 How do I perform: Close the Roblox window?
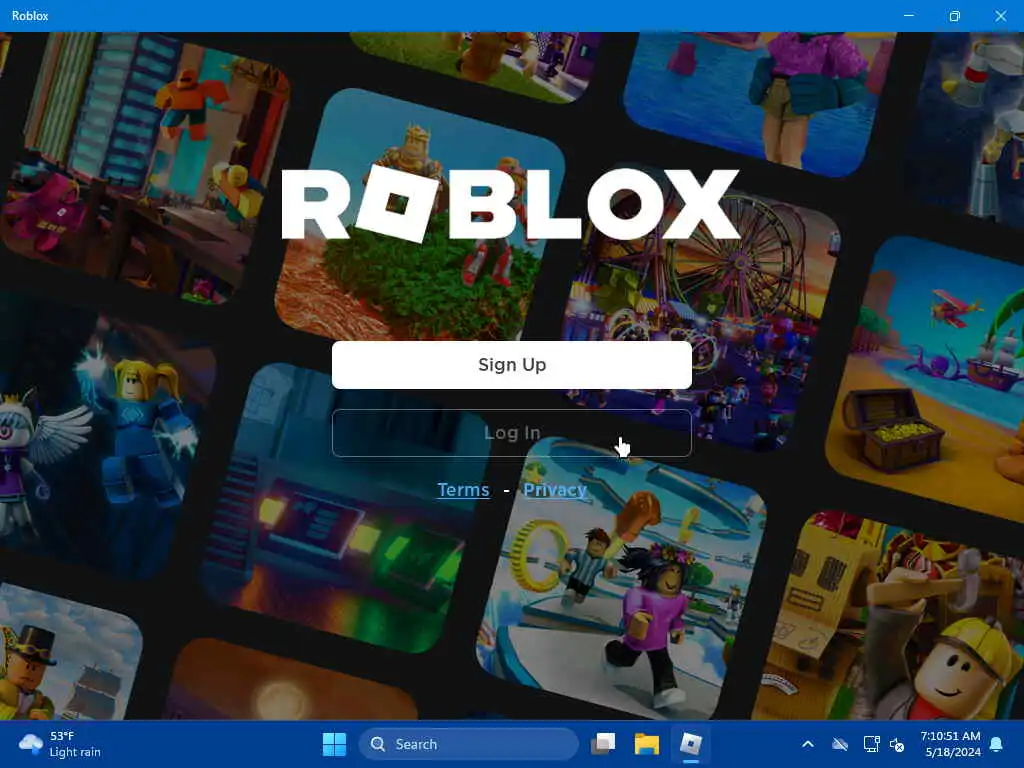click(x=1000, y=16)
